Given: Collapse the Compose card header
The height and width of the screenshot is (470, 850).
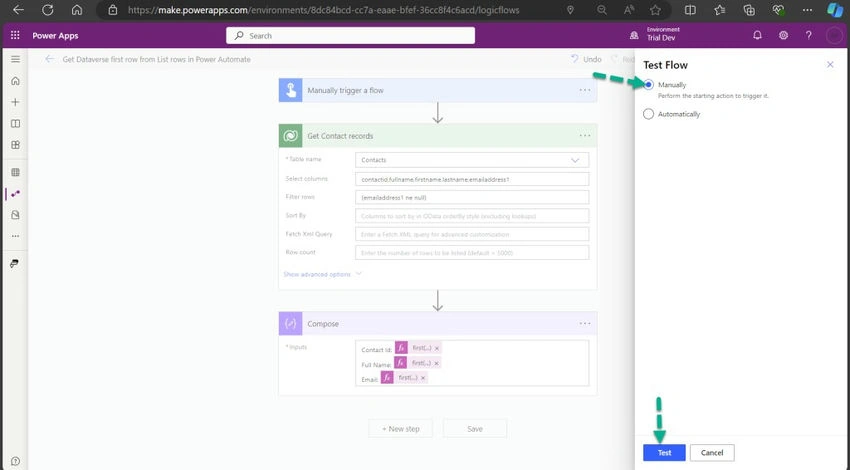Looking at the screenshot, I should (x=437, y=324).
